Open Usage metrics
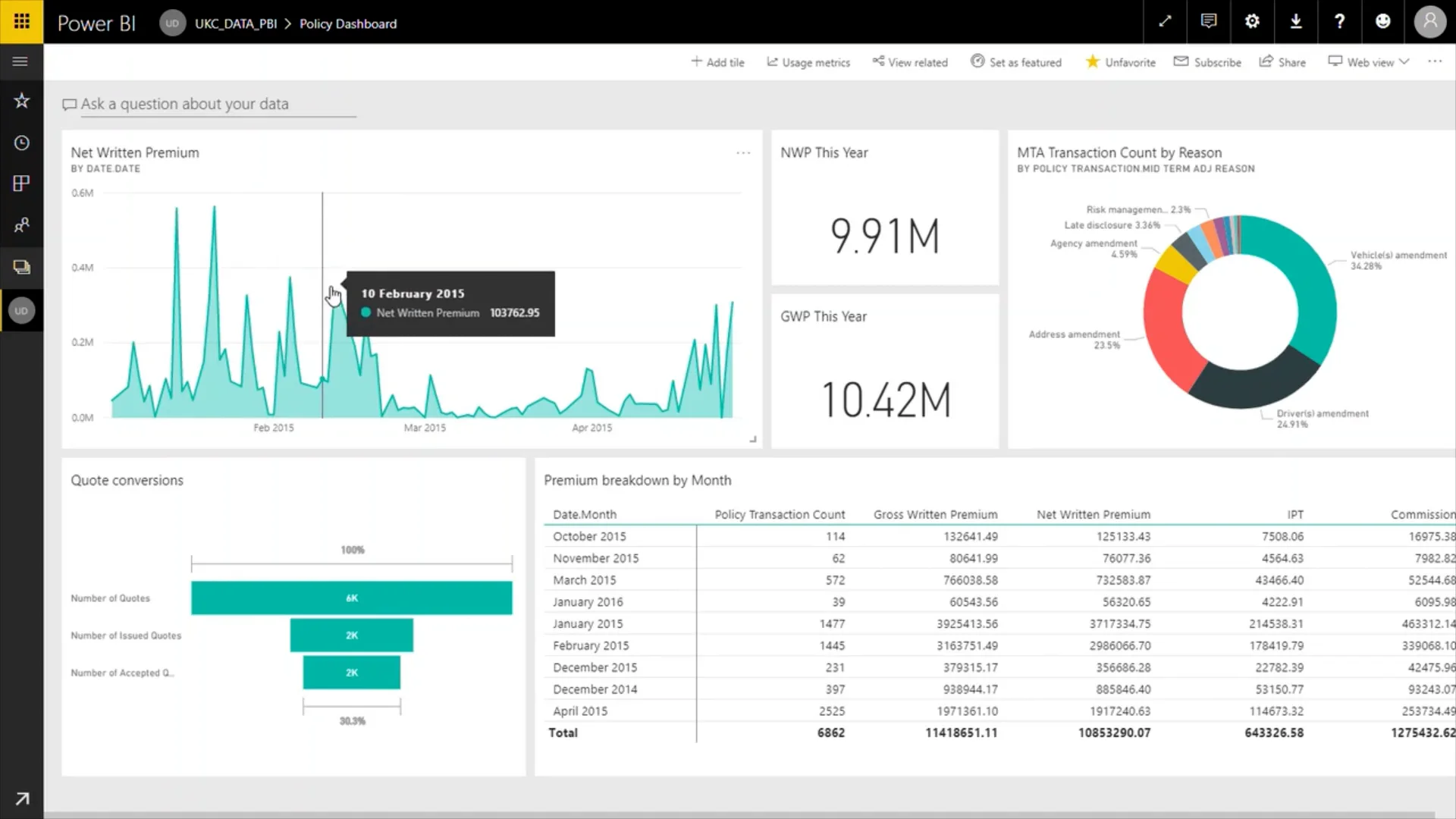The height and width of the screenshot is (819, 1456). point(808,62)
